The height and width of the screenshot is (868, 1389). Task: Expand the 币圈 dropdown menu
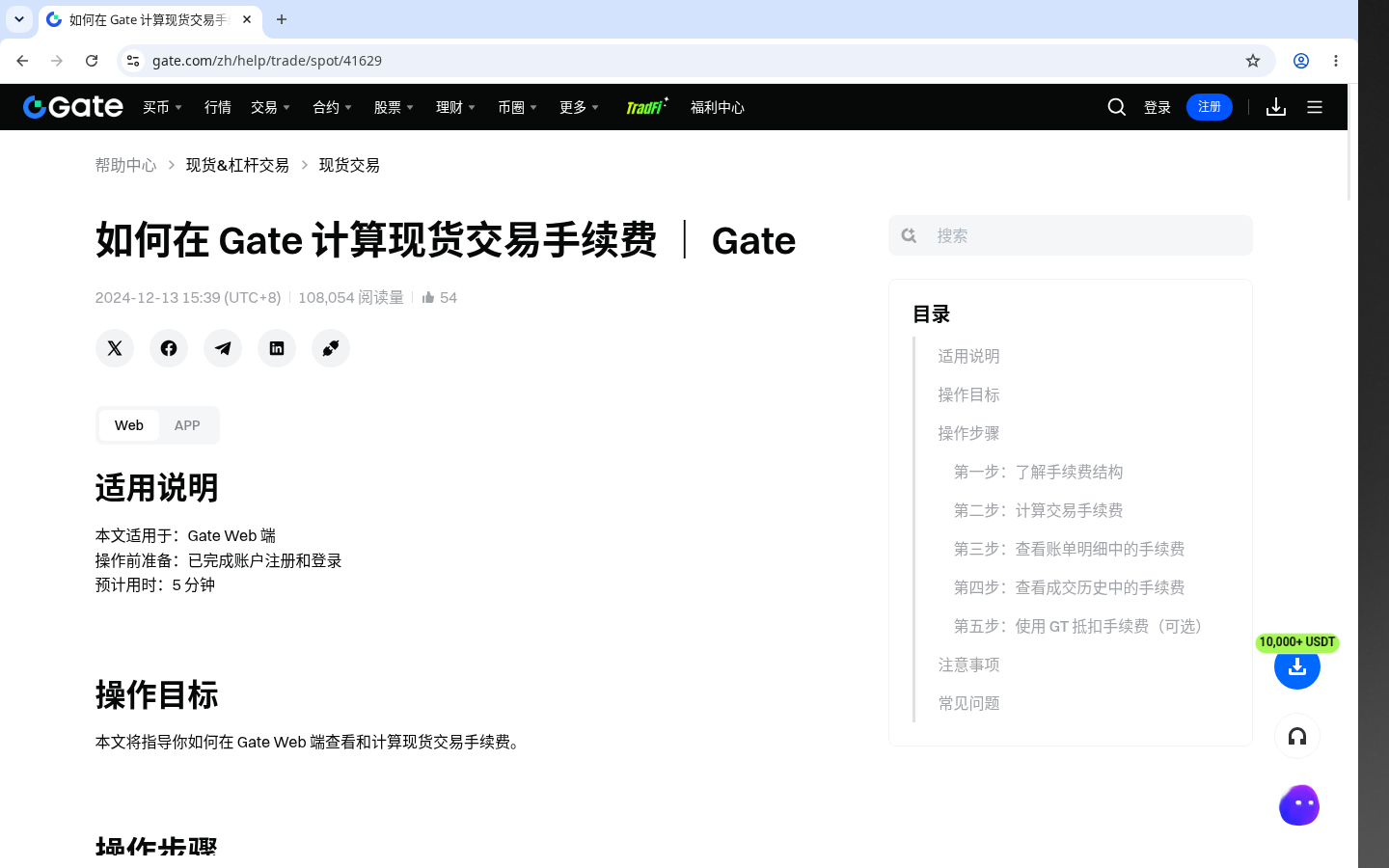pyautogui.click(x=518, y=107)
